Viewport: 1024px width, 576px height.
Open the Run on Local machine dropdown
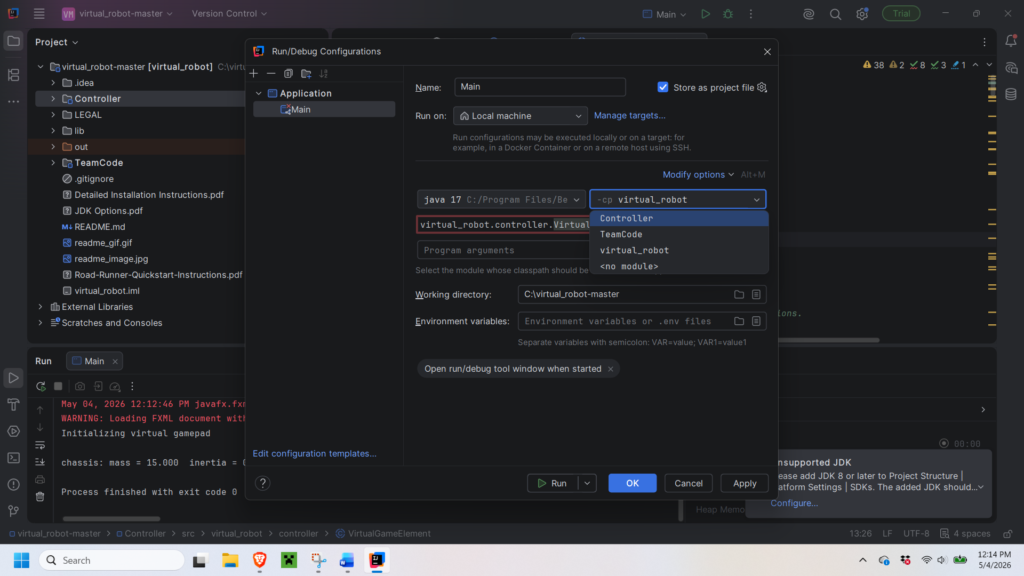(520, 116)
